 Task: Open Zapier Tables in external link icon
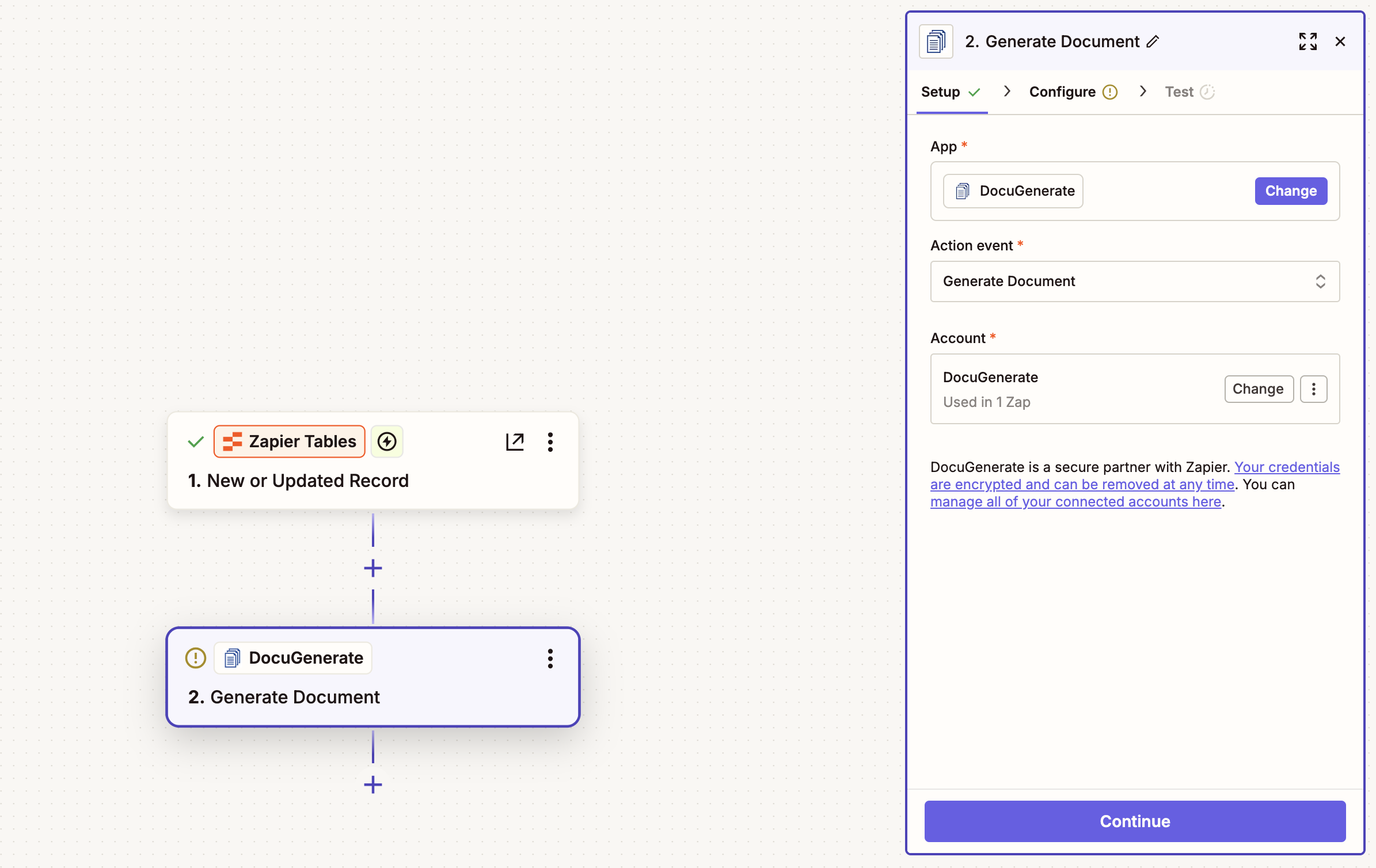[515, 442]
